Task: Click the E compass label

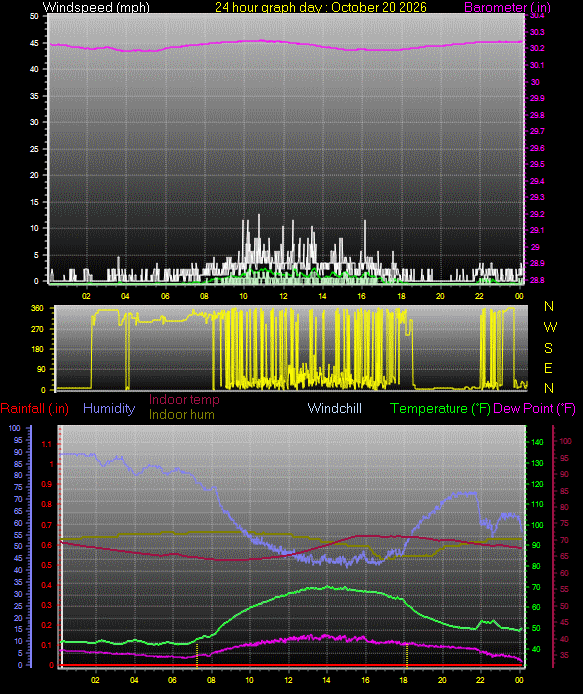Action: click(548, 368)
